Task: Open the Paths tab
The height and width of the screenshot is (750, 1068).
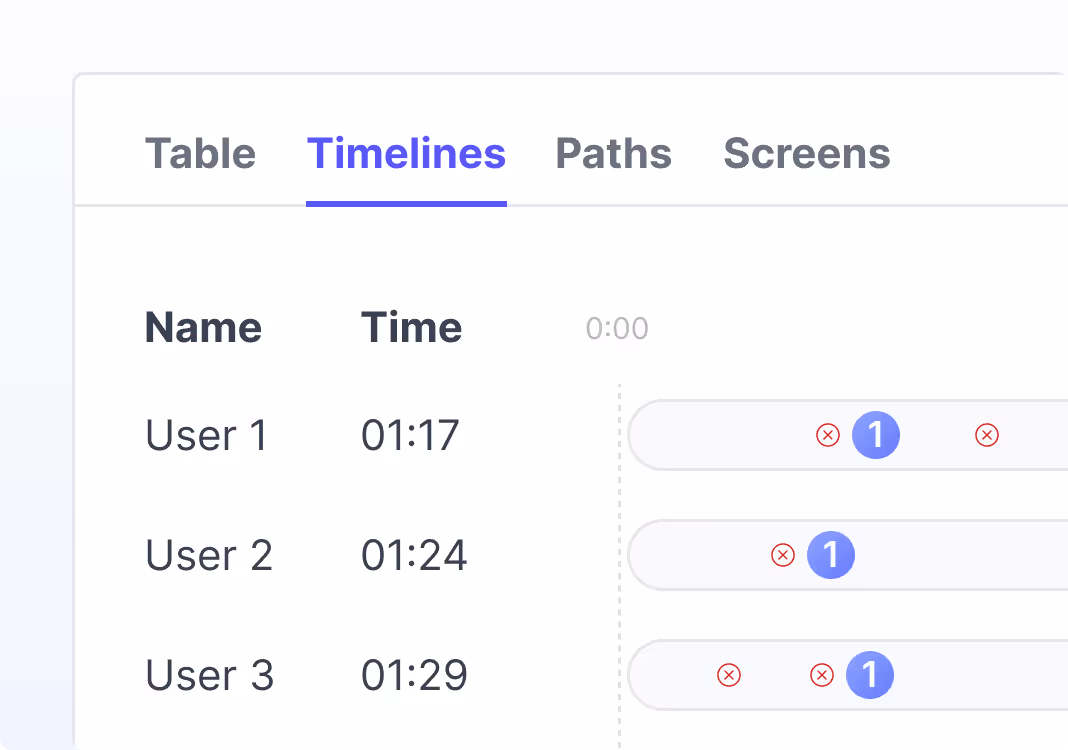Action: coord(613,153)
